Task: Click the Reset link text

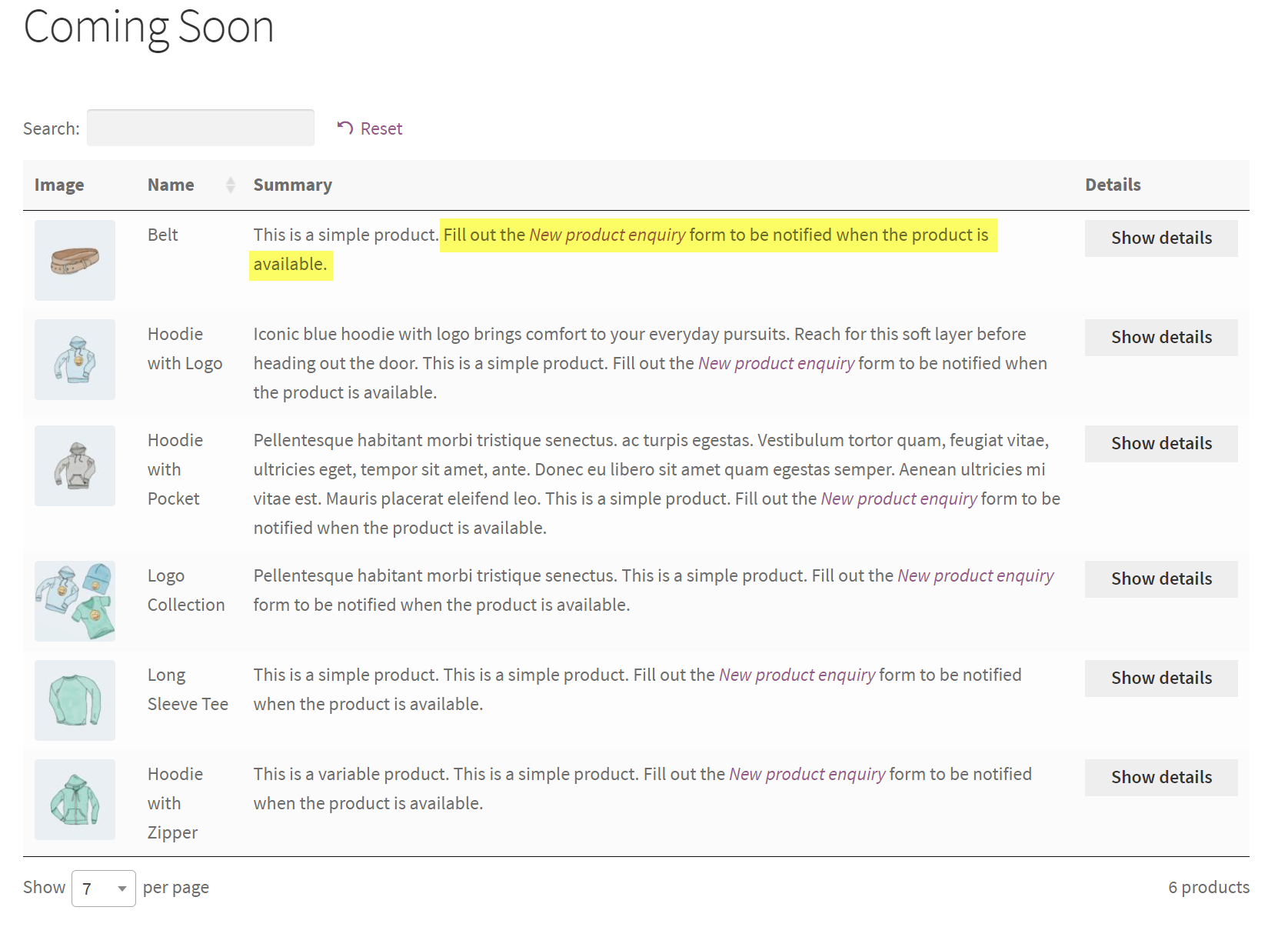Action: [x=381, y=128]
